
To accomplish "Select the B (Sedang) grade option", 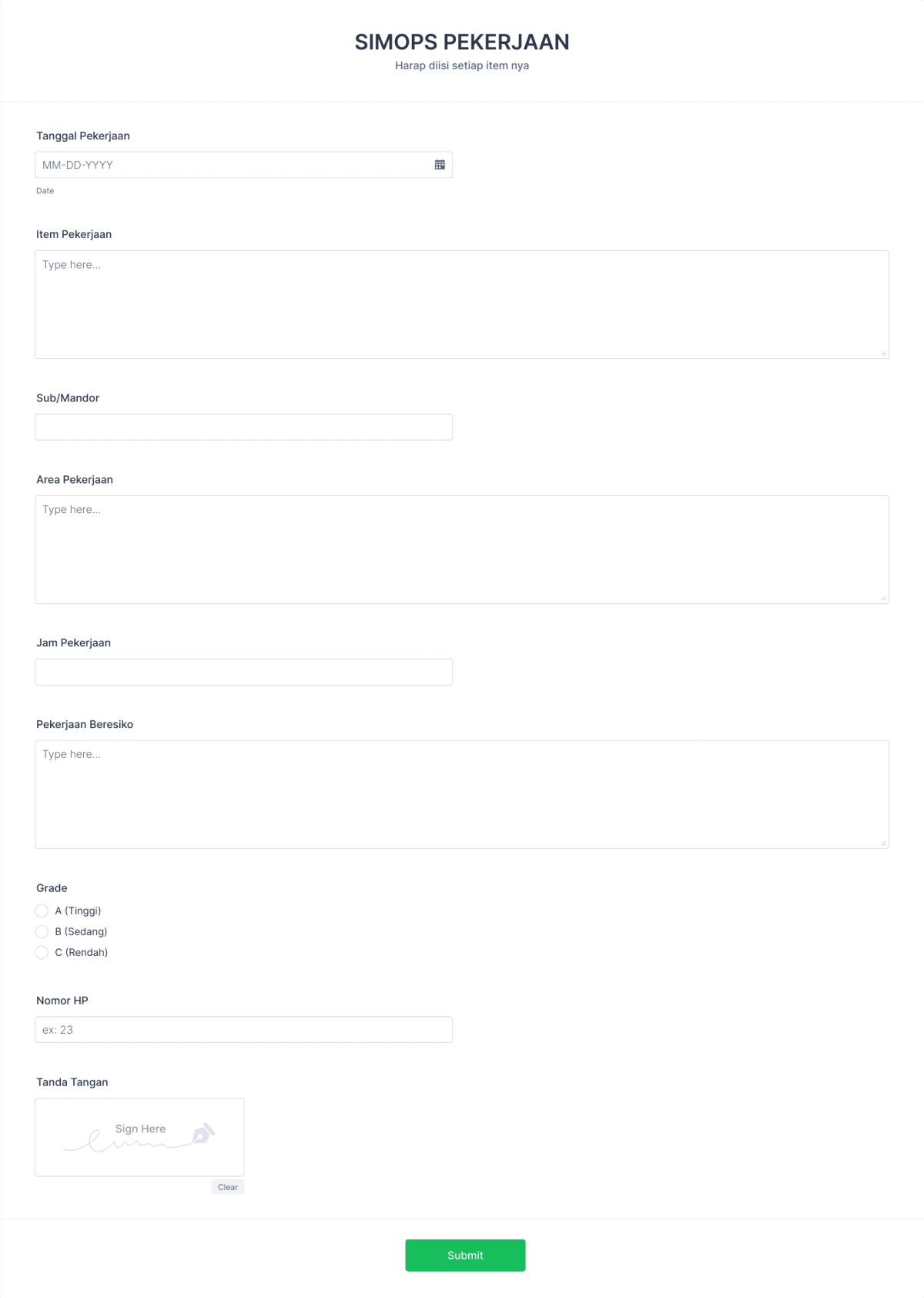I will [x=42, y=931].
